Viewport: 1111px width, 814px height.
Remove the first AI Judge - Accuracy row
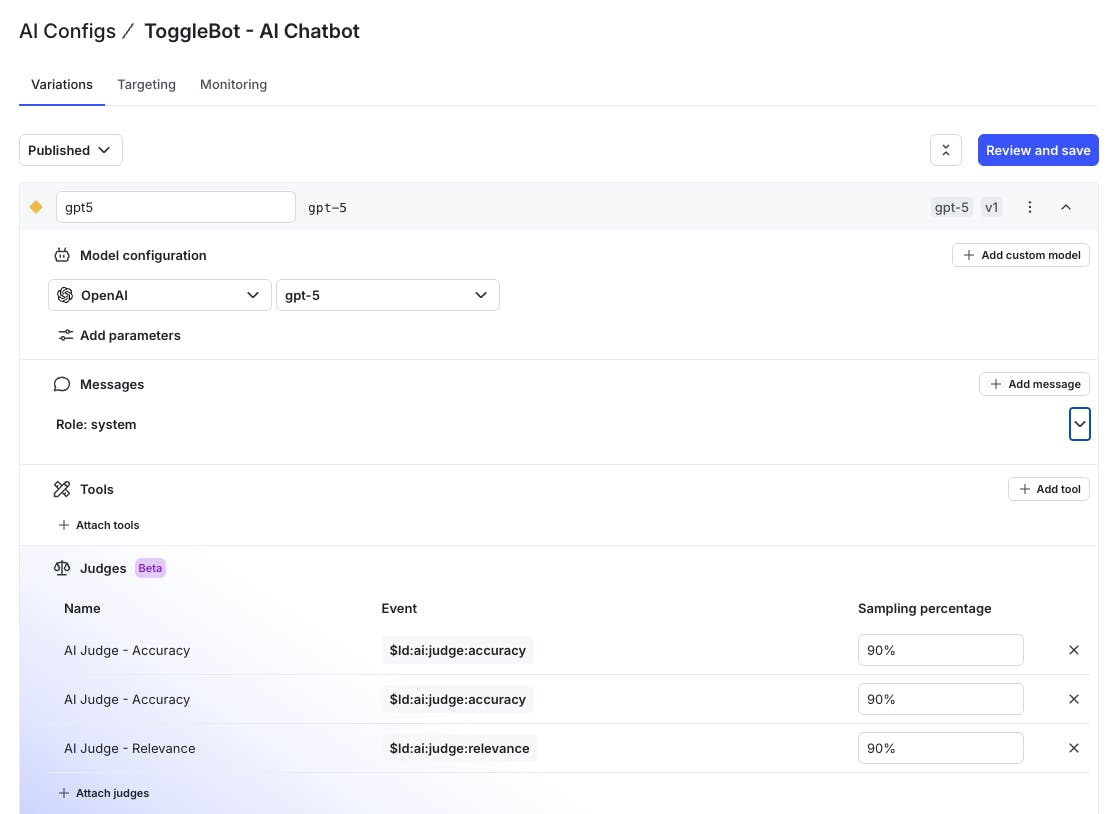[1074, 650]
